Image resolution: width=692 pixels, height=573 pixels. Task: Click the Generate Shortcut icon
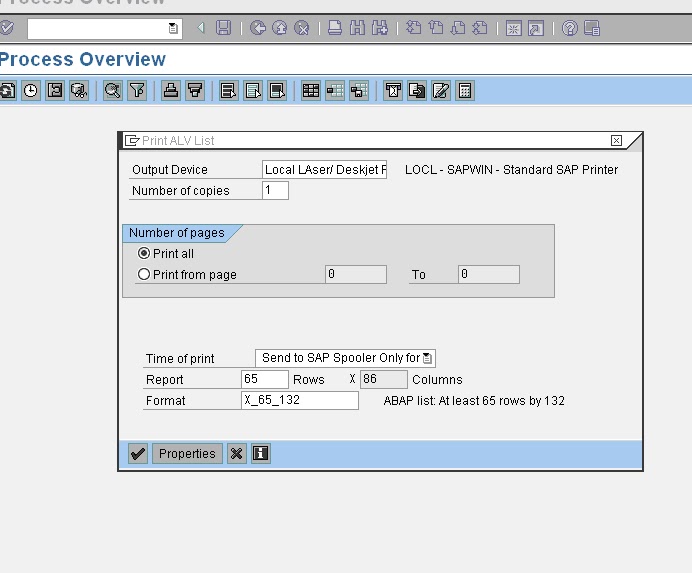pos(536,29)
